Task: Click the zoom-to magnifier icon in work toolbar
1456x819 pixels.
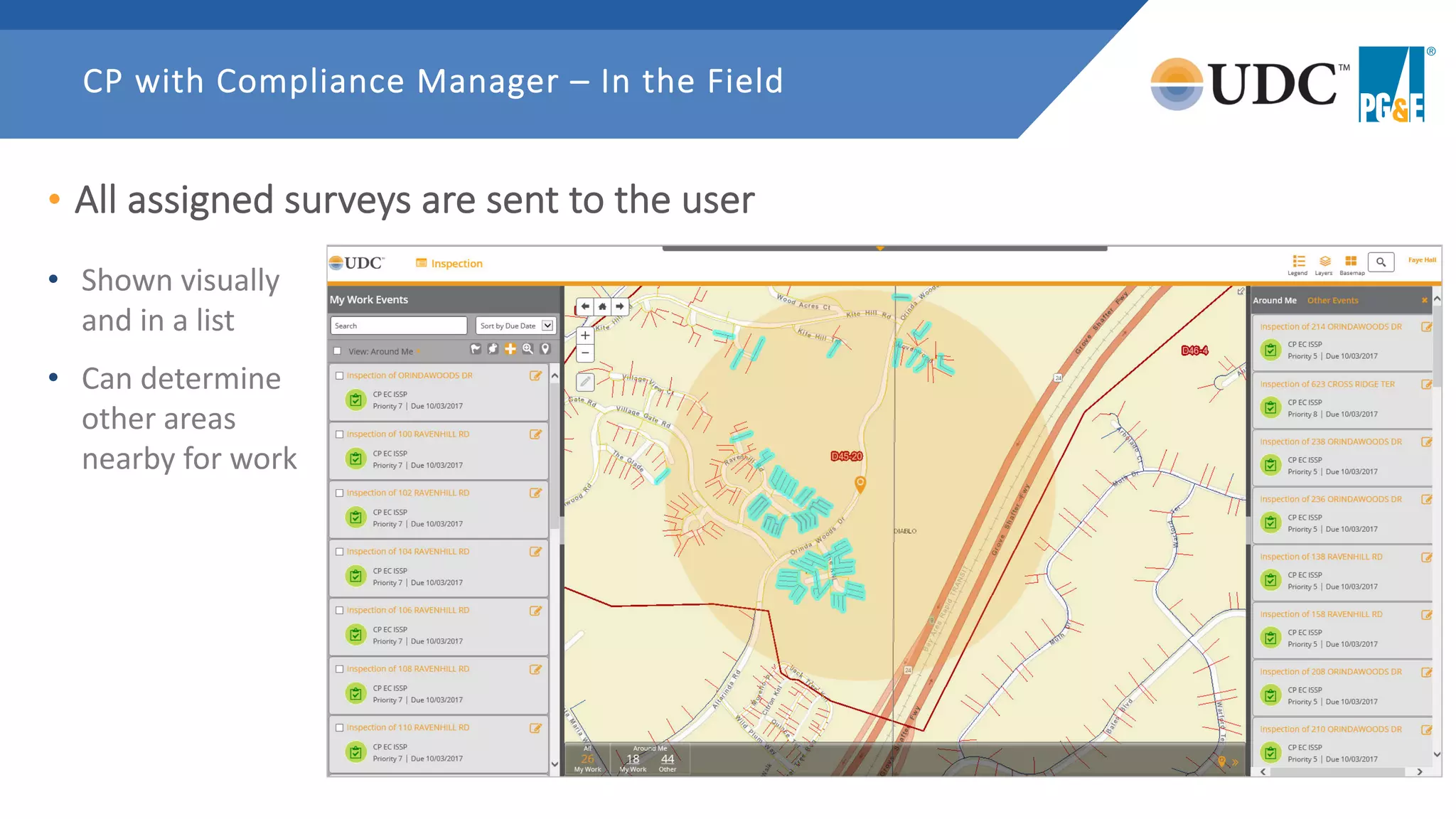Action: click(x=528, y=349)
